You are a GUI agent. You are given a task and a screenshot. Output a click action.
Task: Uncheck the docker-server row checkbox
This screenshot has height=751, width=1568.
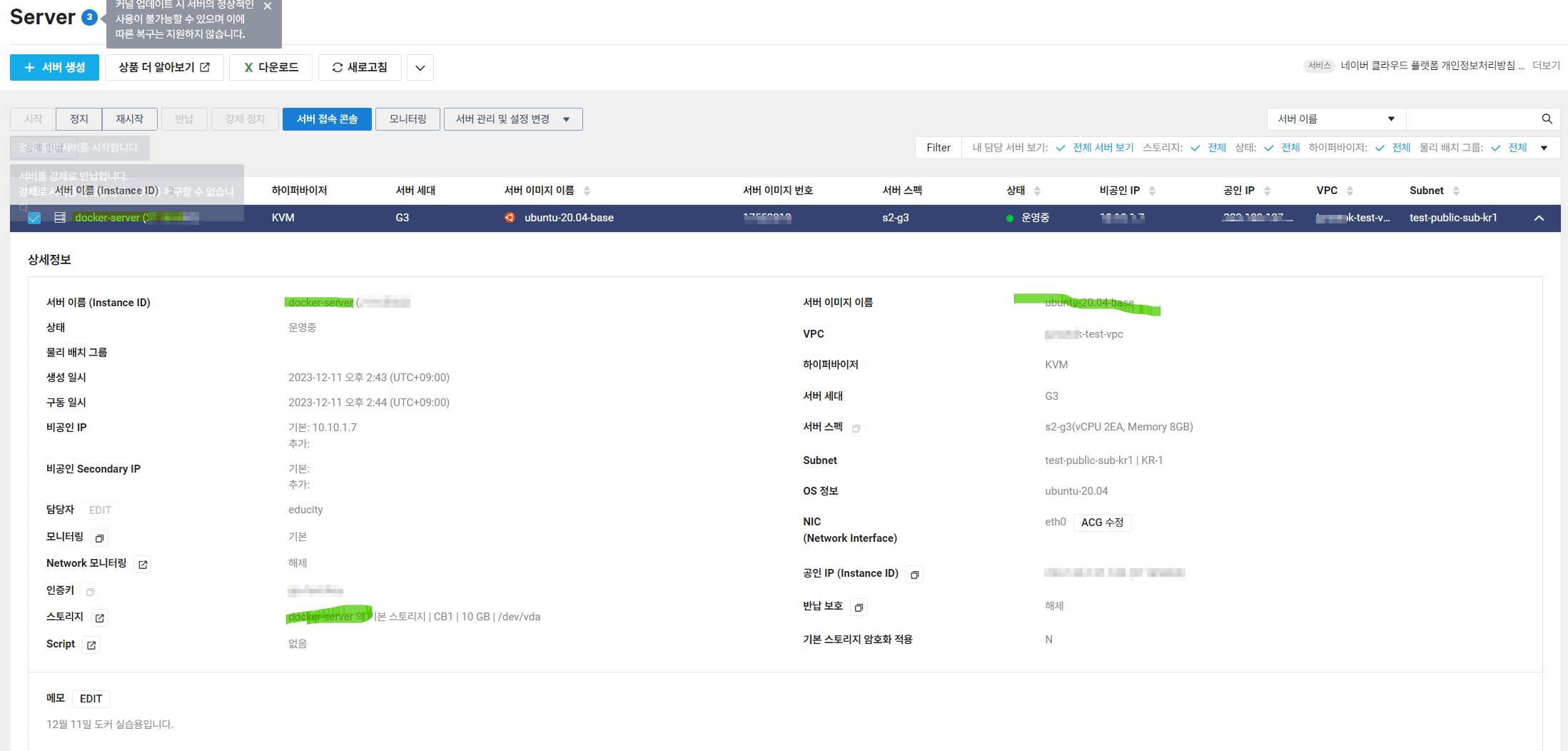(34, 218)
